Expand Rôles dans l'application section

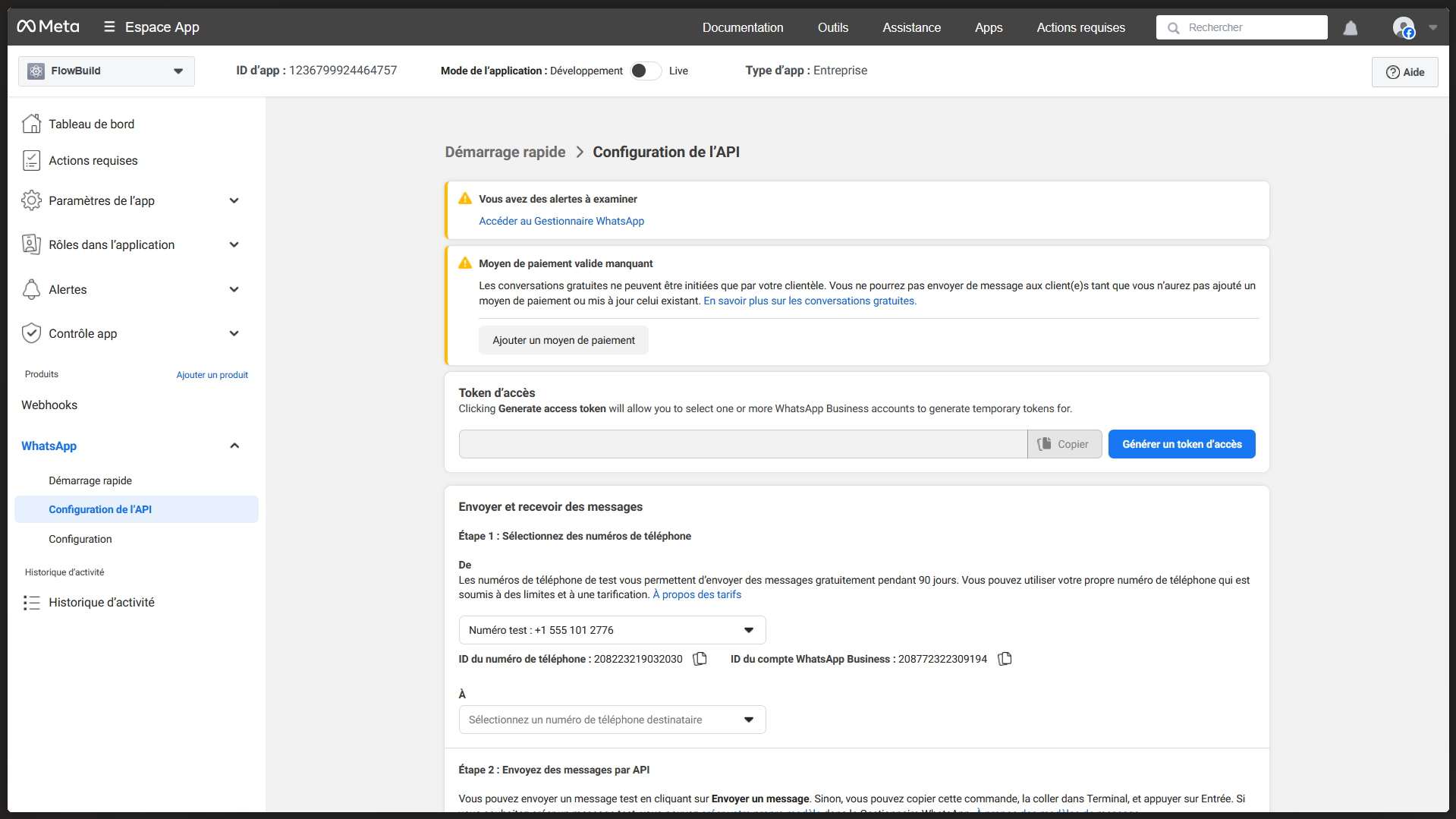pyautogui.click(x=234, y=244)
